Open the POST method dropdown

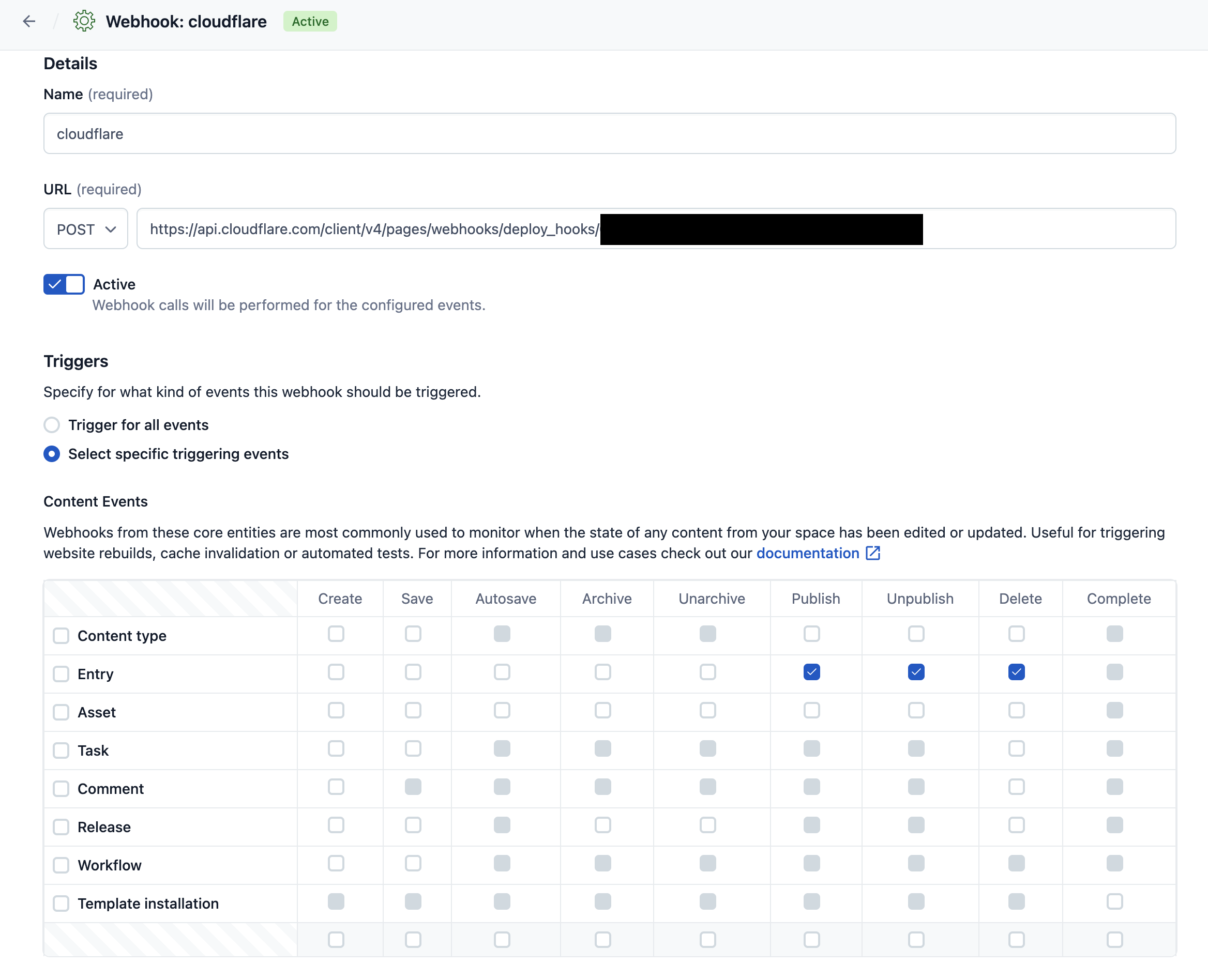(86, 229)
